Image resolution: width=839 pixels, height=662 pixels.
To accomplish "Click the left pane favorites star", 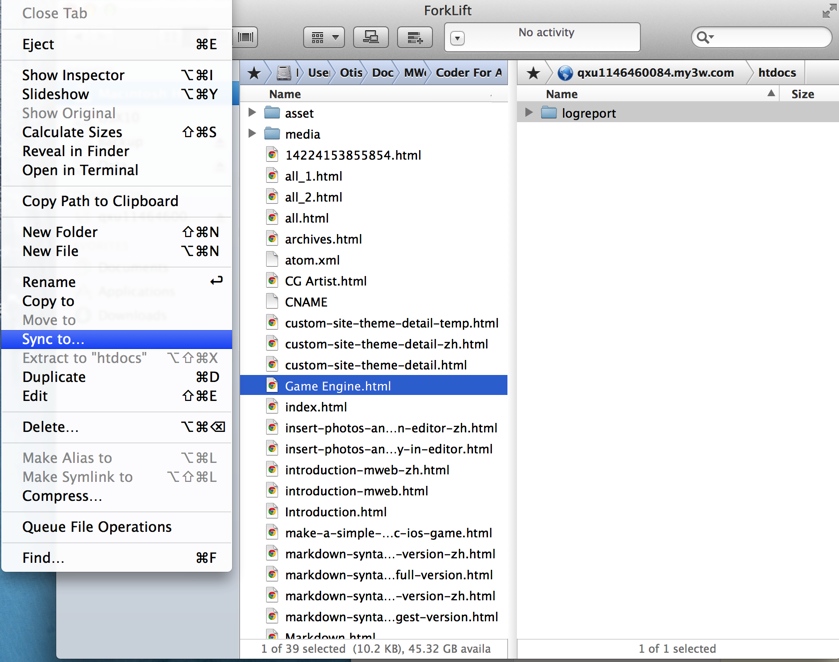I will pos(254,73).
